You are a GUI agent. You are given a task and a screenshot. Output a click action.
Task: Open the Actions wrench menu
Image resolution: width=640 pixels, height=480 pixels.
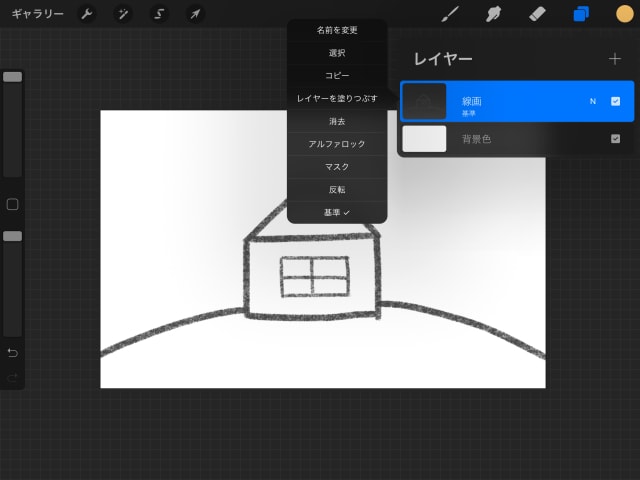[x=87, y=14]
